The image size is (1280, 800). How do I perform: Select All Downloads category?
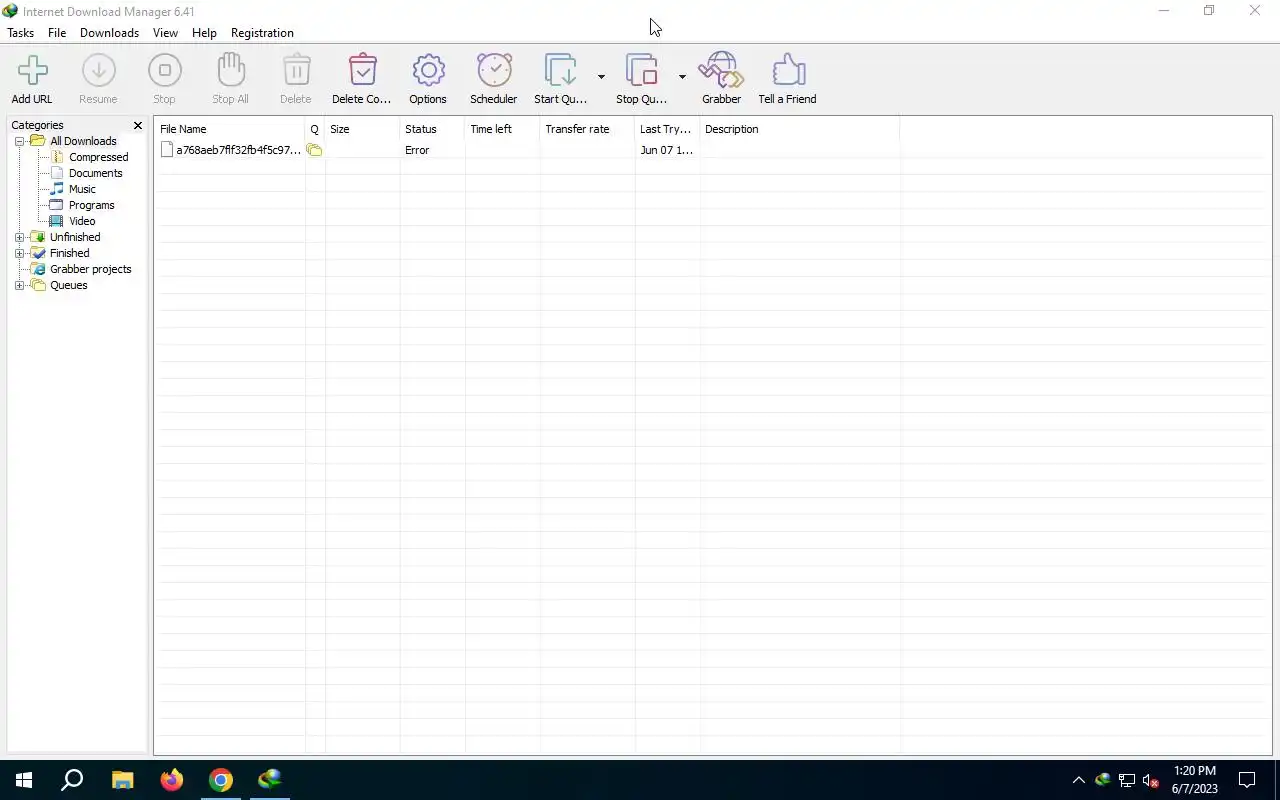[83, 141]
